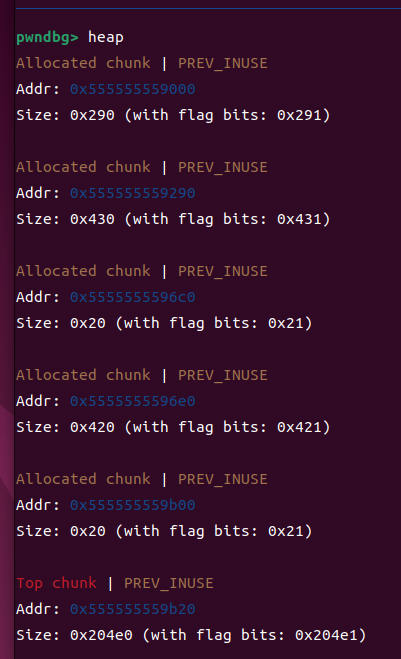Click the 0x20 size line under 0x5555555596c0

(x=164, y=323)
